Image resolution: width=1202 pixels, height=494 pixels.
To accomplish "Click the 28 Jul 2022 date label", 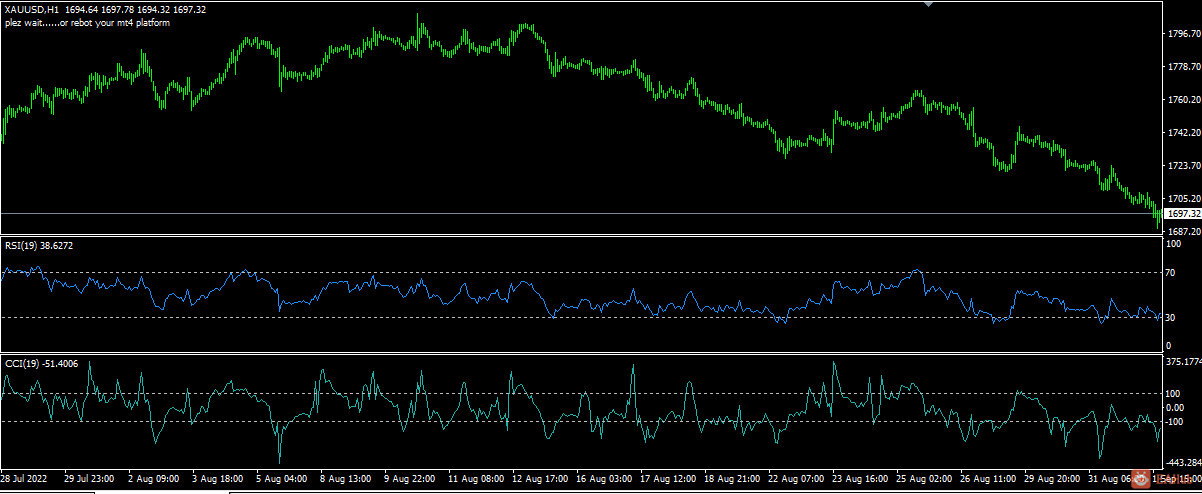I will pos(24,480).
